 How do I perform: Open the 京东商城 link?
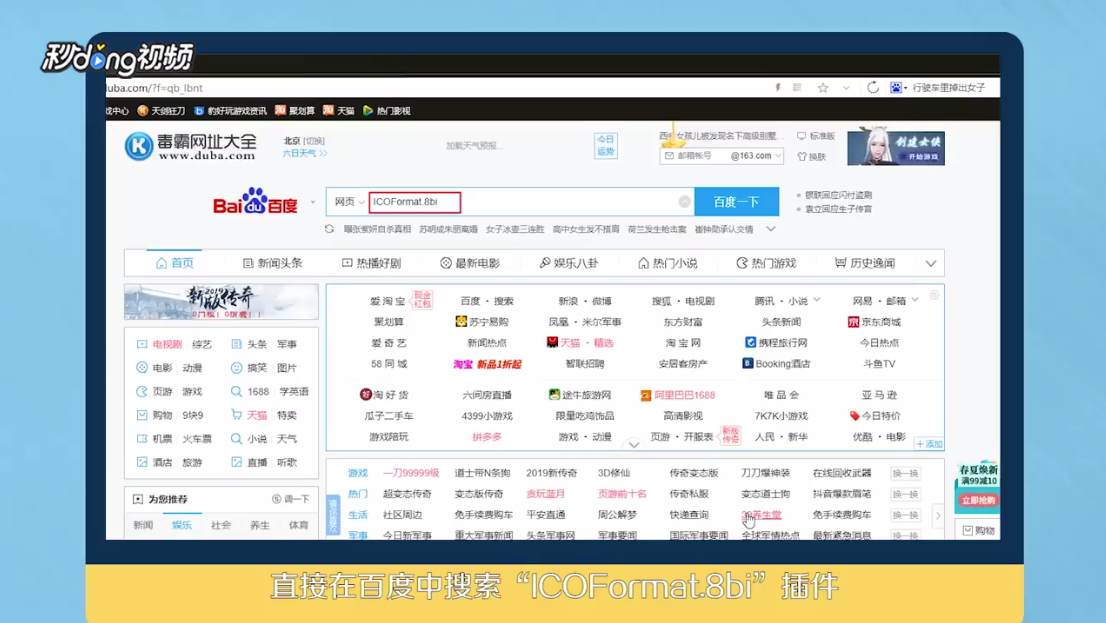coord(875,322)
